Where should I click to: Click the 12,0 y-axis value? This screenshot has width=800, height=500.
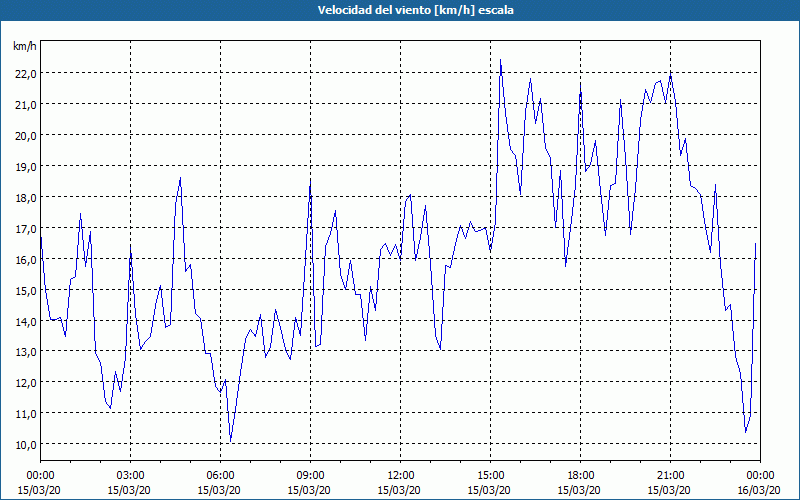pos(27,383)
